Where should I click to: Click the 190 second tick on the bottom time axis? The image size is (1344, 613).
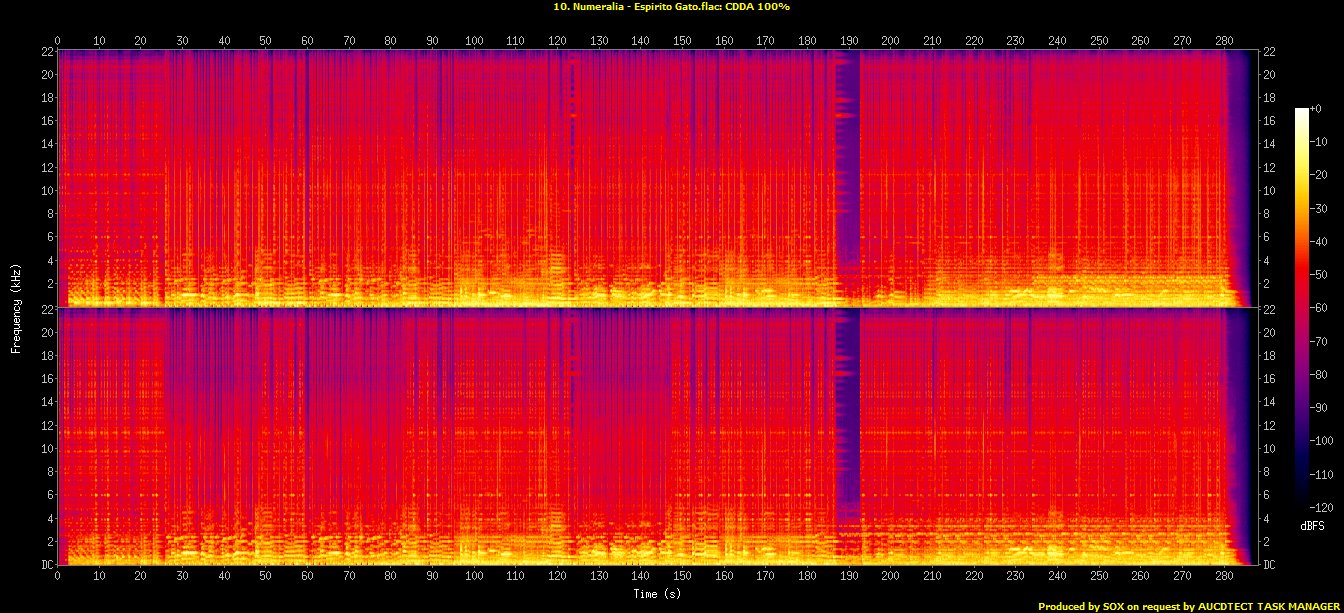(849, 577)
